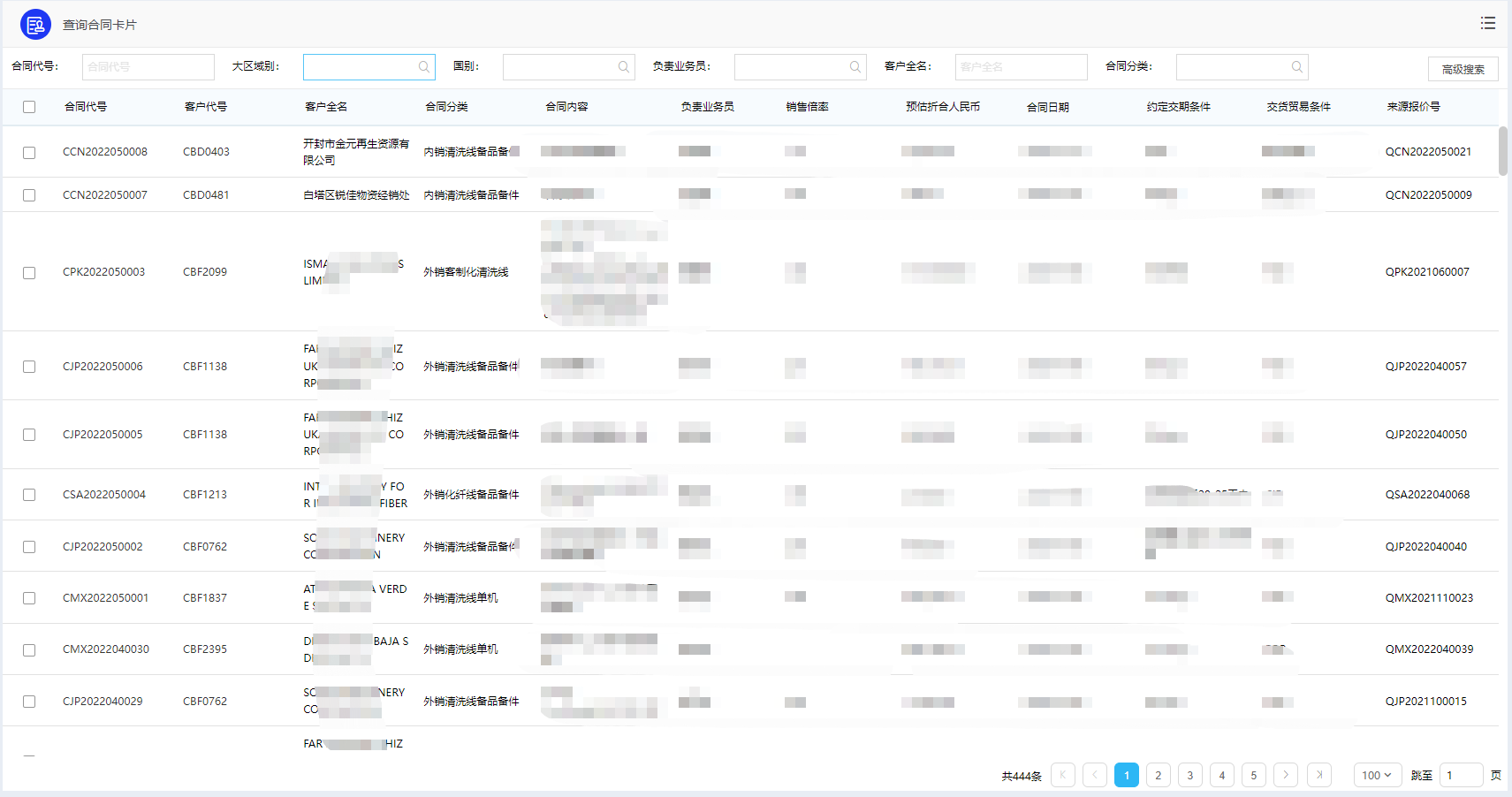
Task: Focus the 合同代号 input field
Action: tap(148, 67)
